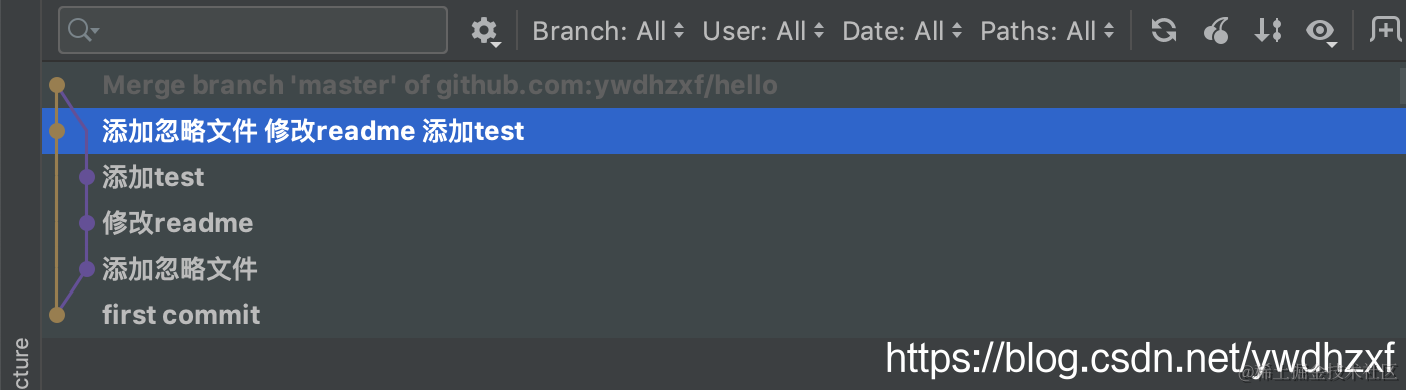Open the Date: All filter dropdown
This screenshot has height=390, width=1406.
coord(903,31)
